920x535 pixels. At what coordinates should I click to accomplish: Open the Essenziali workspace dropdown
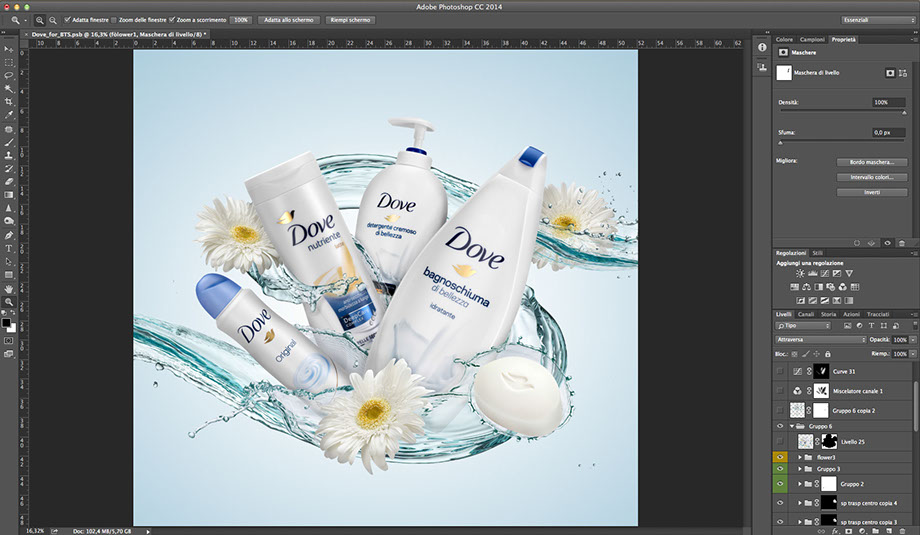(877, 20)
